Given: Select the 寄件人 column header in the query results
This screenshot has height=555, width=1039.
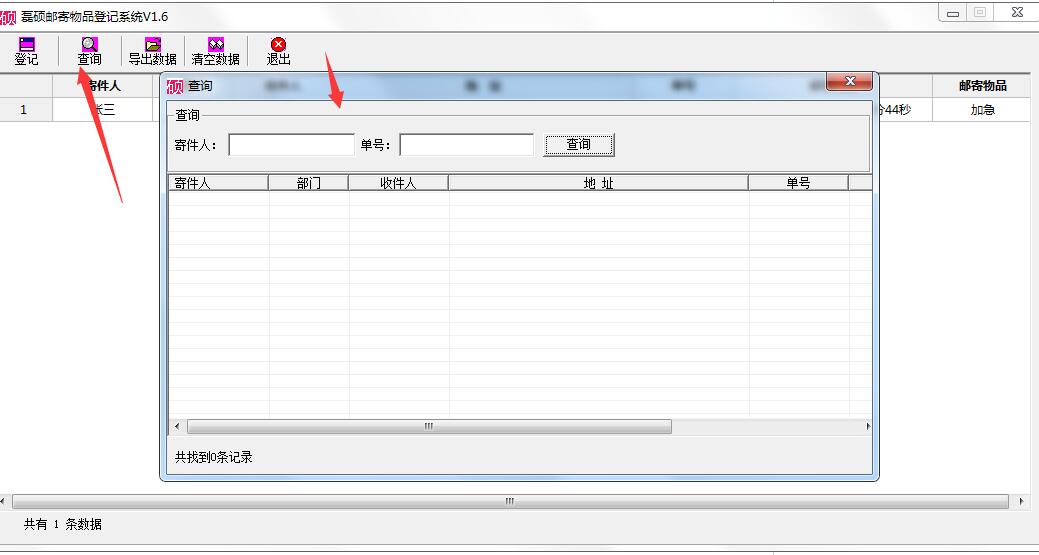Looking at the screenshot, I should (x=219, y=183).
